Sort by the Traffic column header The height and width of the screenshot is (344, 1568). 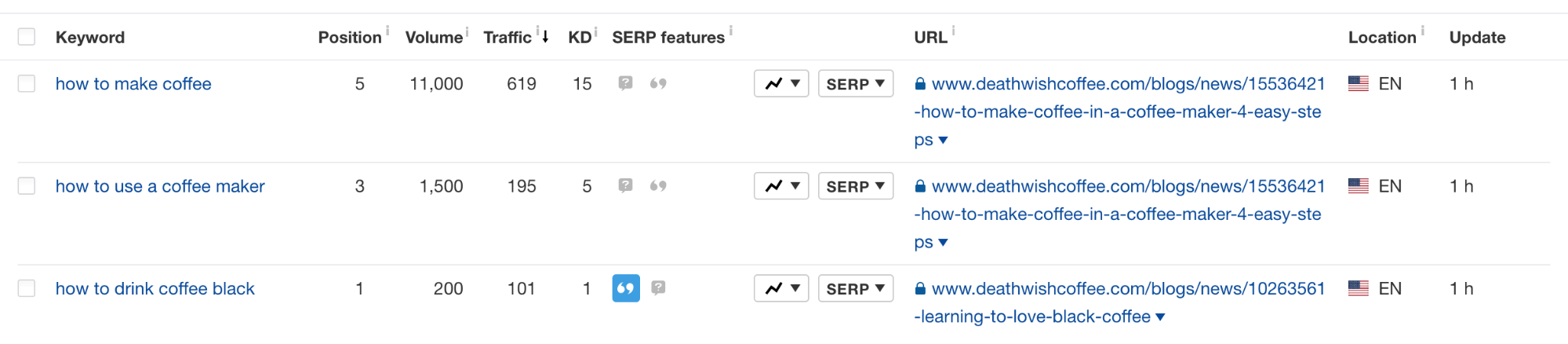click(508, 37)
